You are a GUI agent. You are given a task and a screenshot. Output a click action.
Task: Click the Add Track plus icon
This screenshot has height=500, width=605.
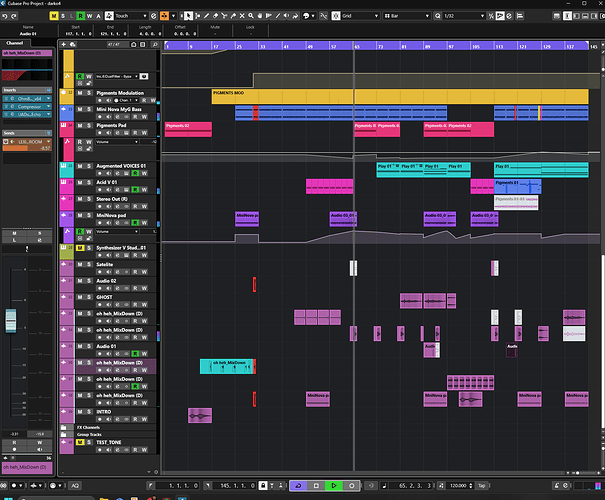click(64, 45)
